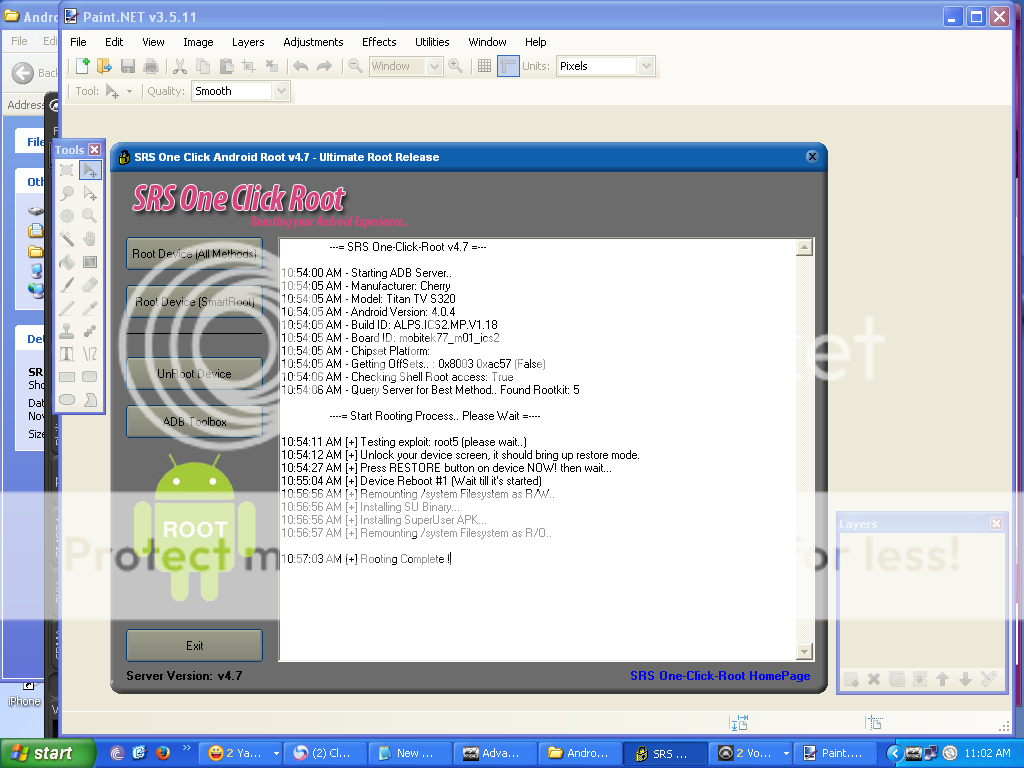This screenshot has height=768, width=1024.
Task: Pick the Eraser tool in Tools panel
Action: (90, 285)
